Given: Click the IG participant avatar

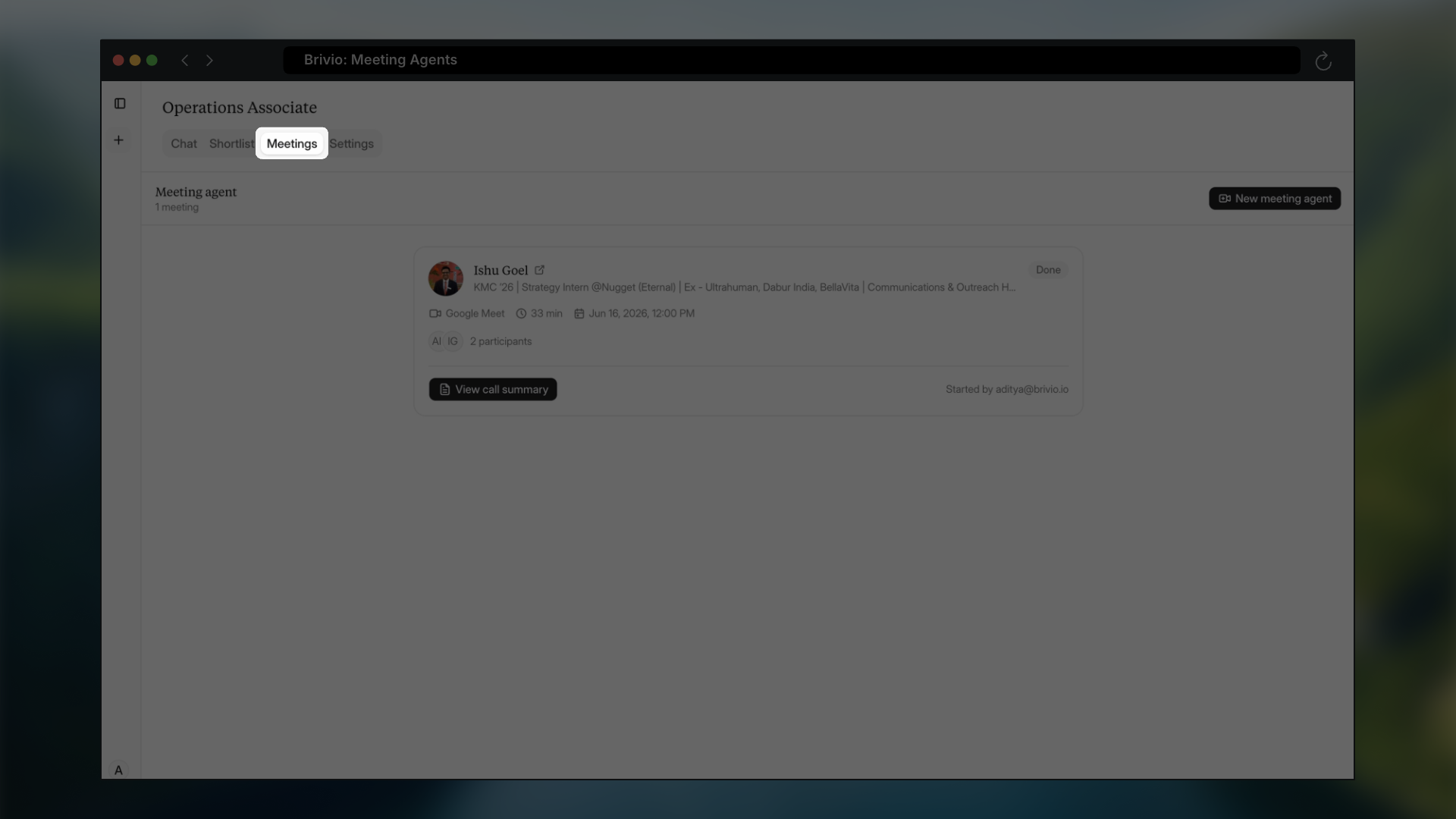Looking at the screenshot, I should (x=453, y=341).
